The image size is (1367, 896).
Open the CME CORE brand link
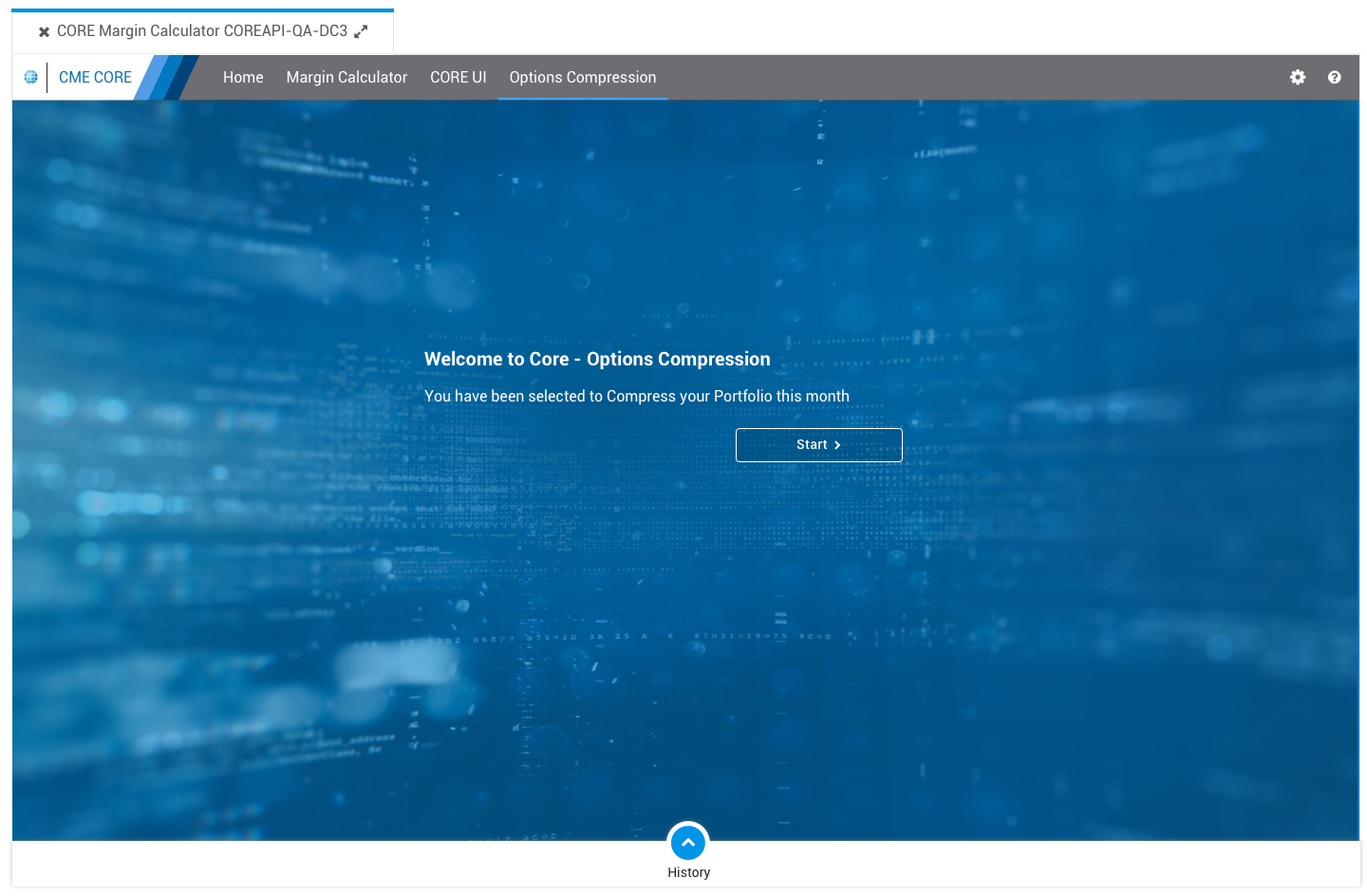[x=95, y=77]
